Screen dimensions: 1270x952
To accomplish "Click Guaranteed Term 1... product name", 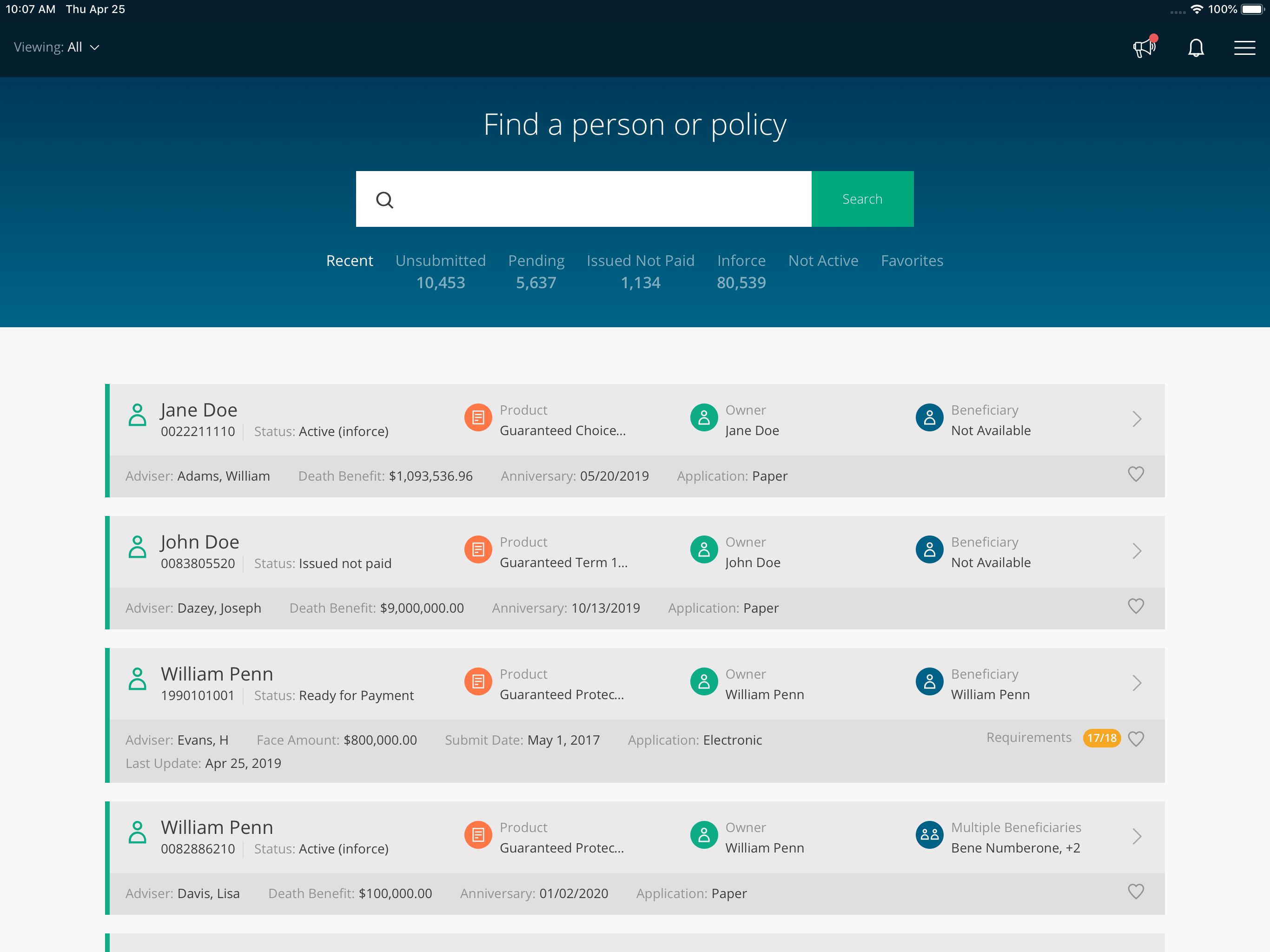I will (x=564, y=563).
